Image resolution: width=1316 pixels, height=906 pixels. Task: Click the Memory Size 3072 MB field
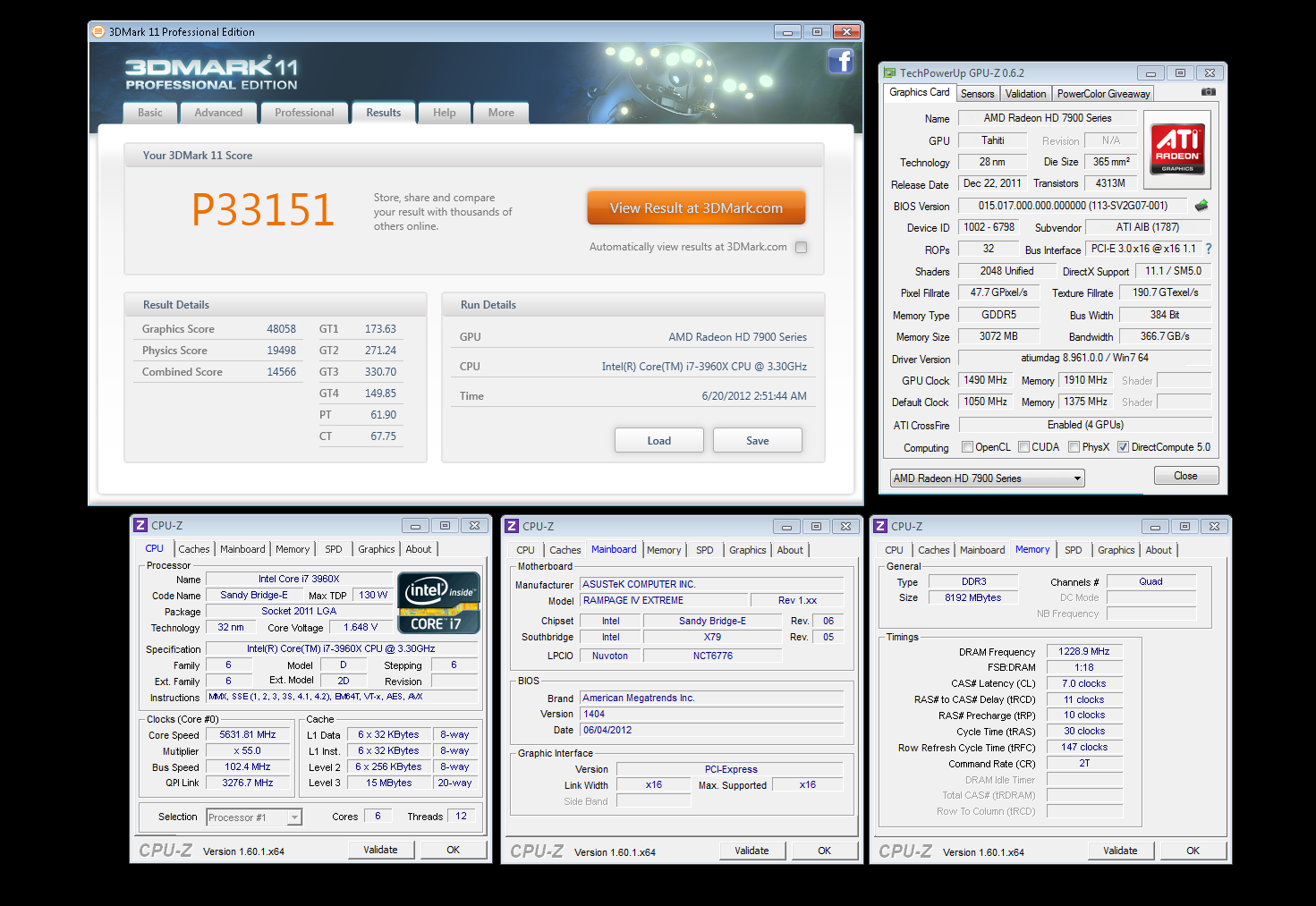(998, 336)
